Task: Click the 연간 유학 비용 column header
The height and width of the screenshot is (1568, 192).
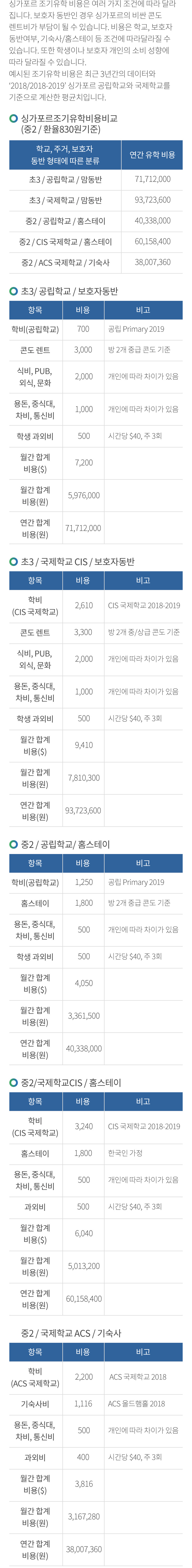Action: point(152,155)
